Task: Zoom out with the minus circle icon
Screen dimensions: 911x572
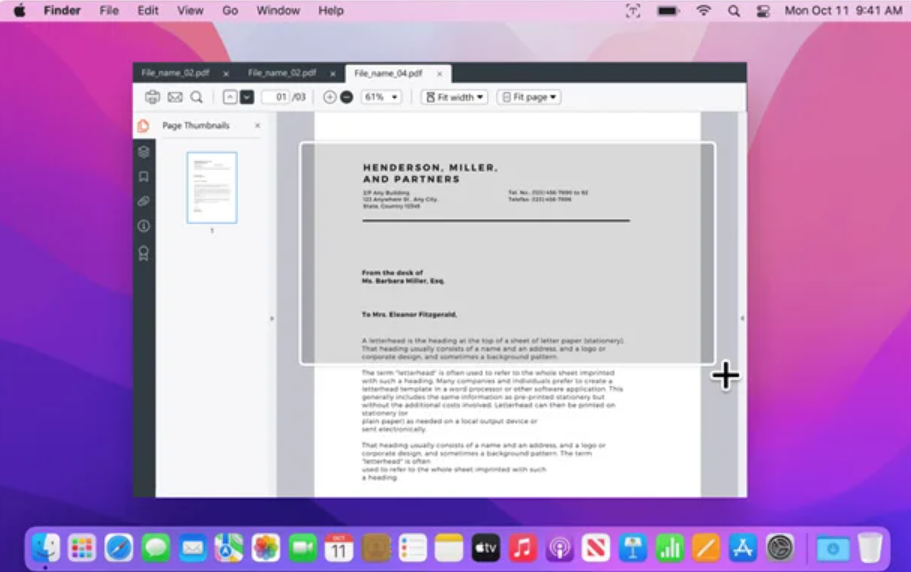Action: (346, 97)
